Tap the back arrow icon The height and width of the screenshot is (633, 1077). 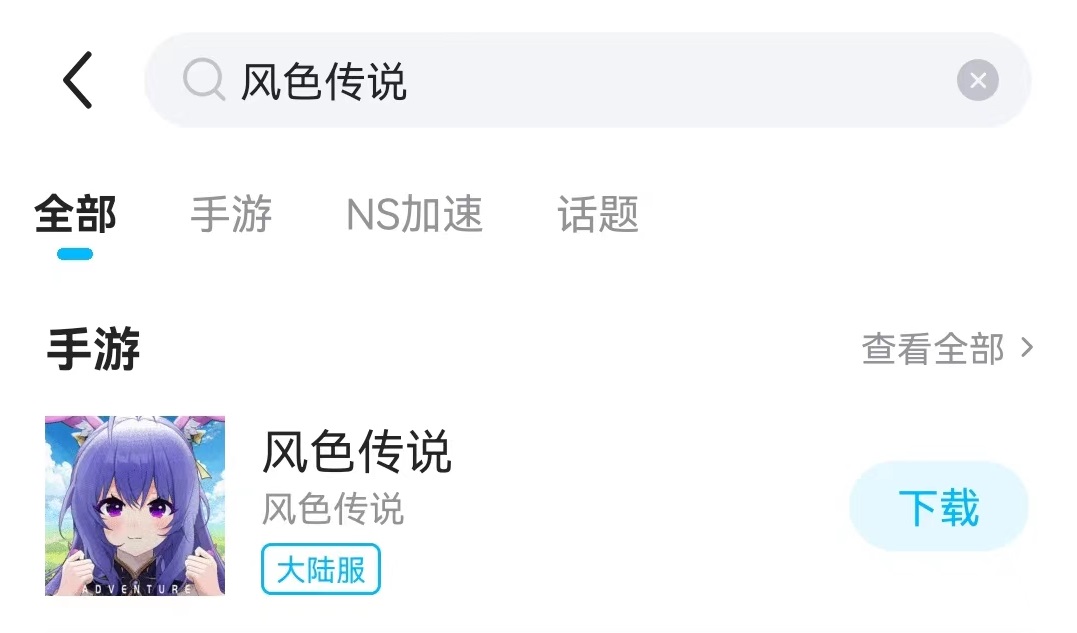(78, 80)
